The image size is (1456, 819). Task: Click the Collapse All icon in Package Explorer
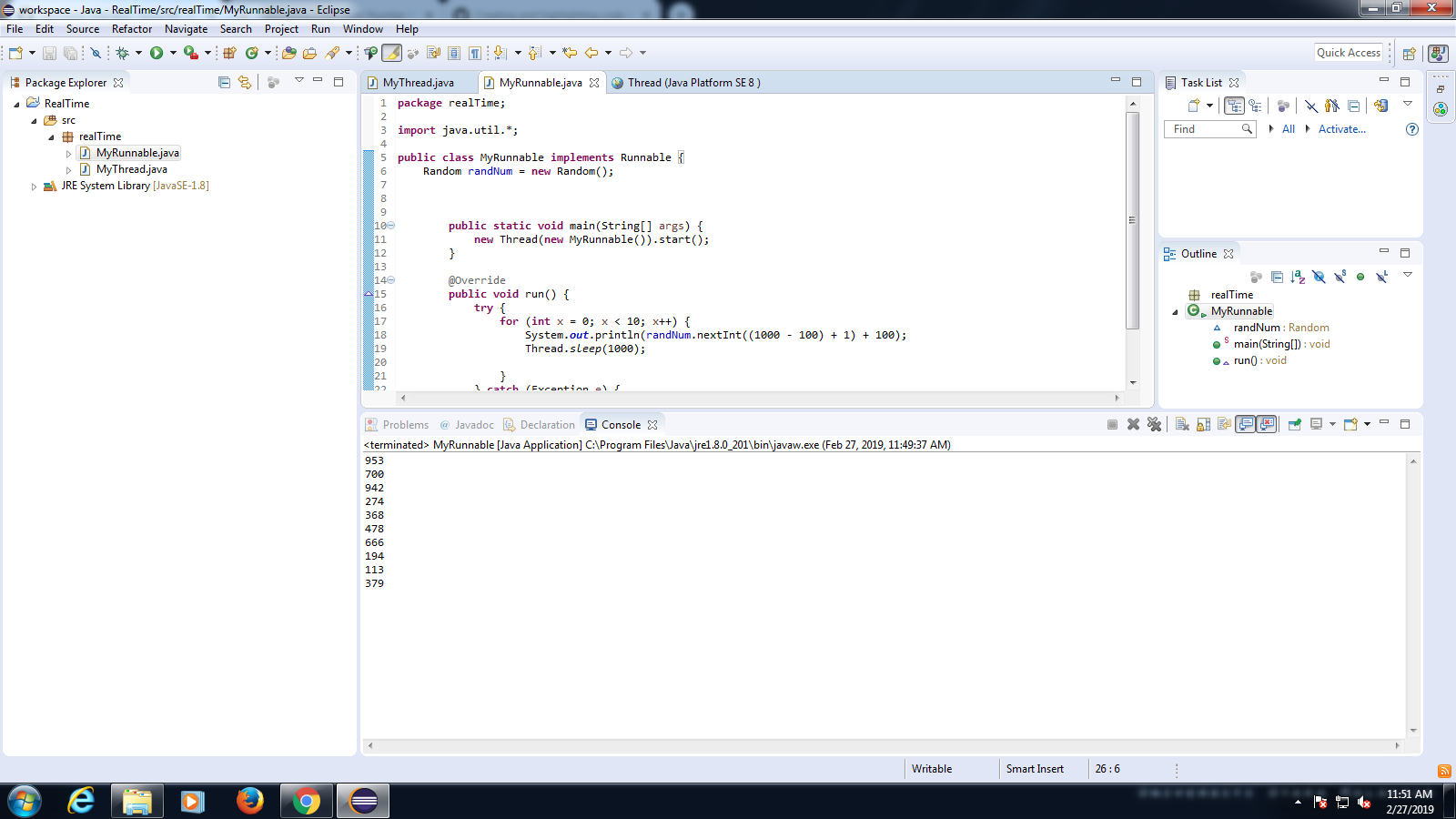click(225, 82)
